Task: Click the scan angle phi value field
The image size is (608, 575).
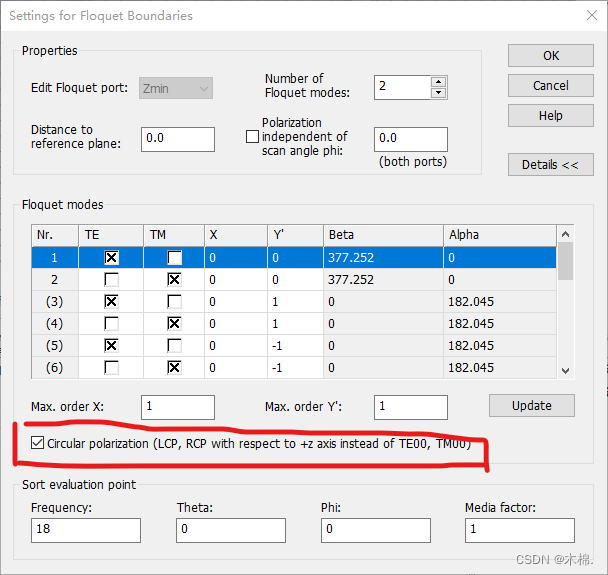Action: (x=411, y=139)
